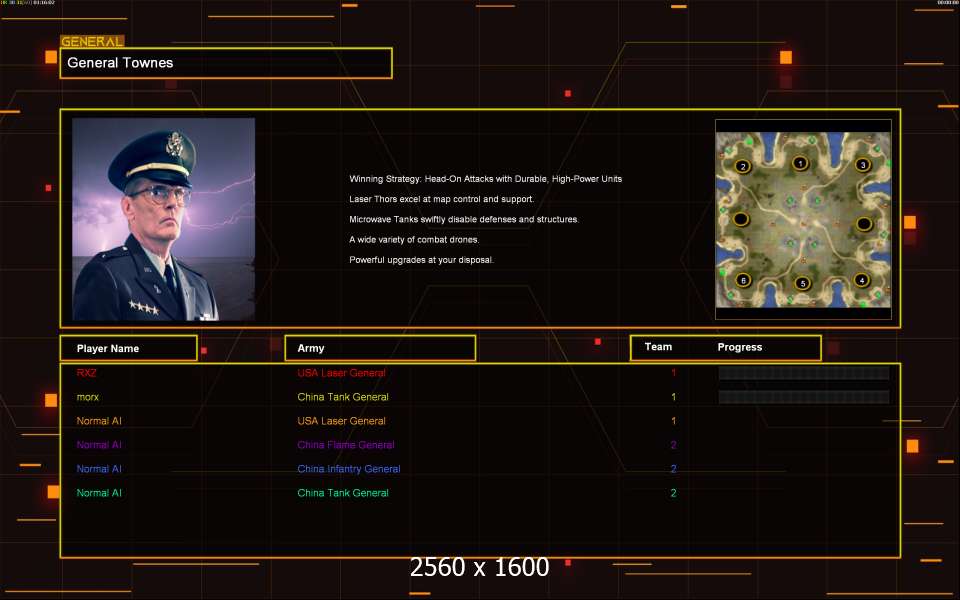Click start position 4 marker on the map
The width and height of the screenshot is (960, 600).
coord(861,280)
